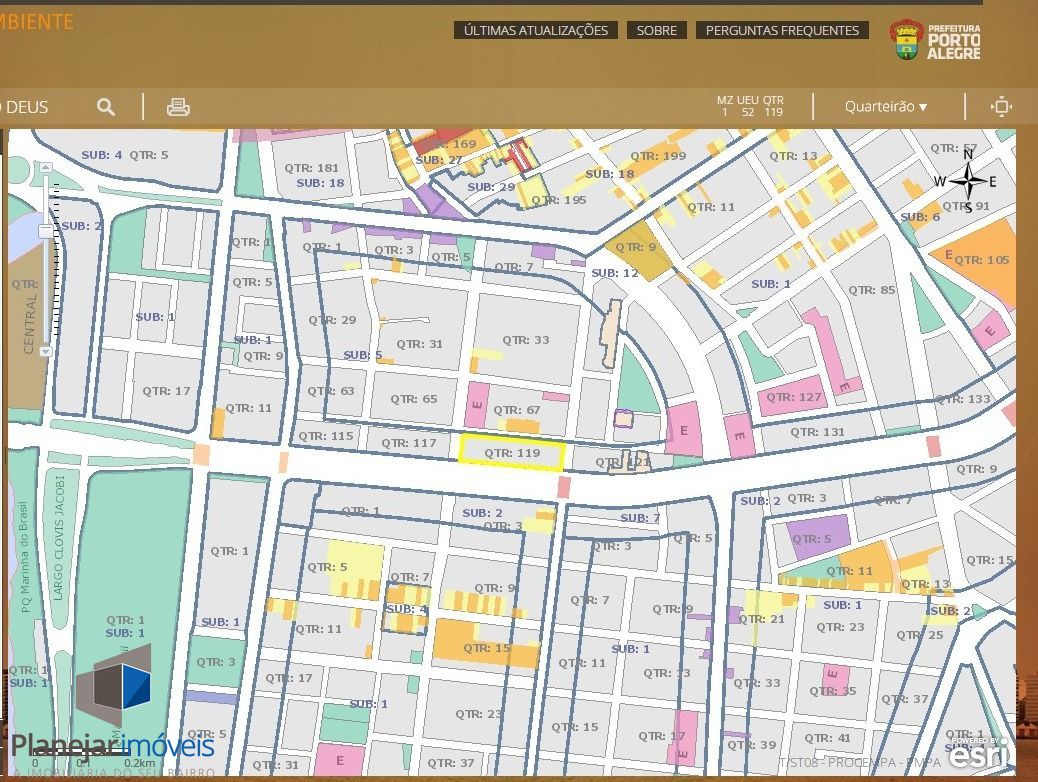
Task: Click the QTR: 127 block on map
Action: (x=795, y=397)
